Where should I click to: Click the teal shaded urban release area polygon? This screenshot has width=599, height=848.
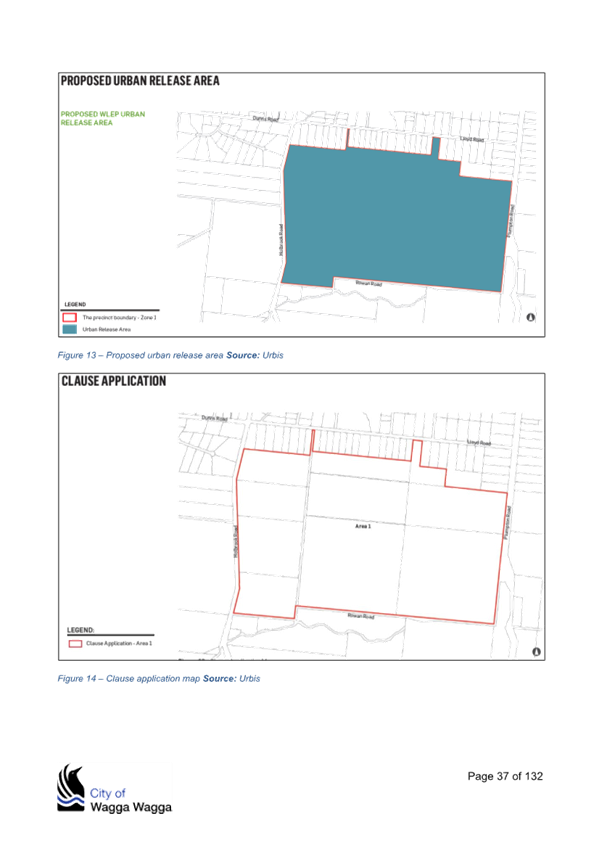pos(396,216)
